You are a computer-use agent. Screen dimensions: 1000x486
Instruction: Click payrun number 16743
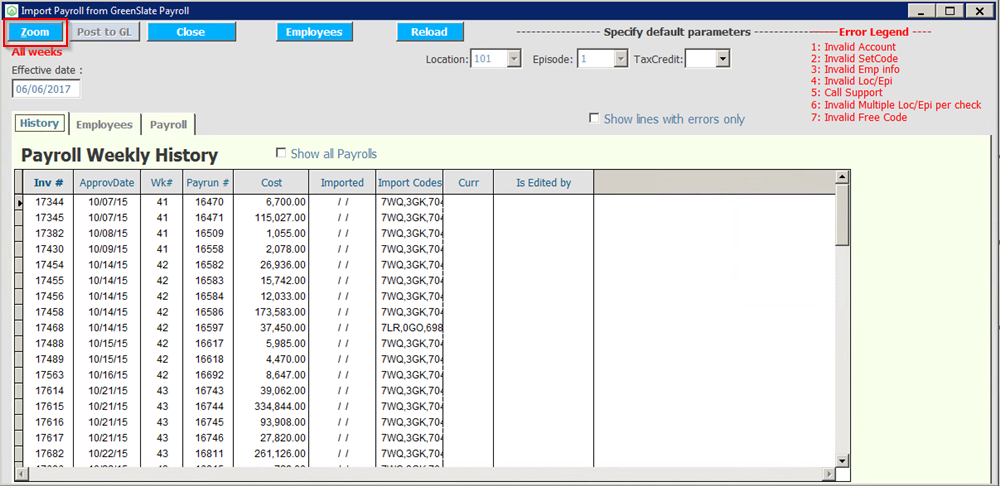tap(208, 390)
